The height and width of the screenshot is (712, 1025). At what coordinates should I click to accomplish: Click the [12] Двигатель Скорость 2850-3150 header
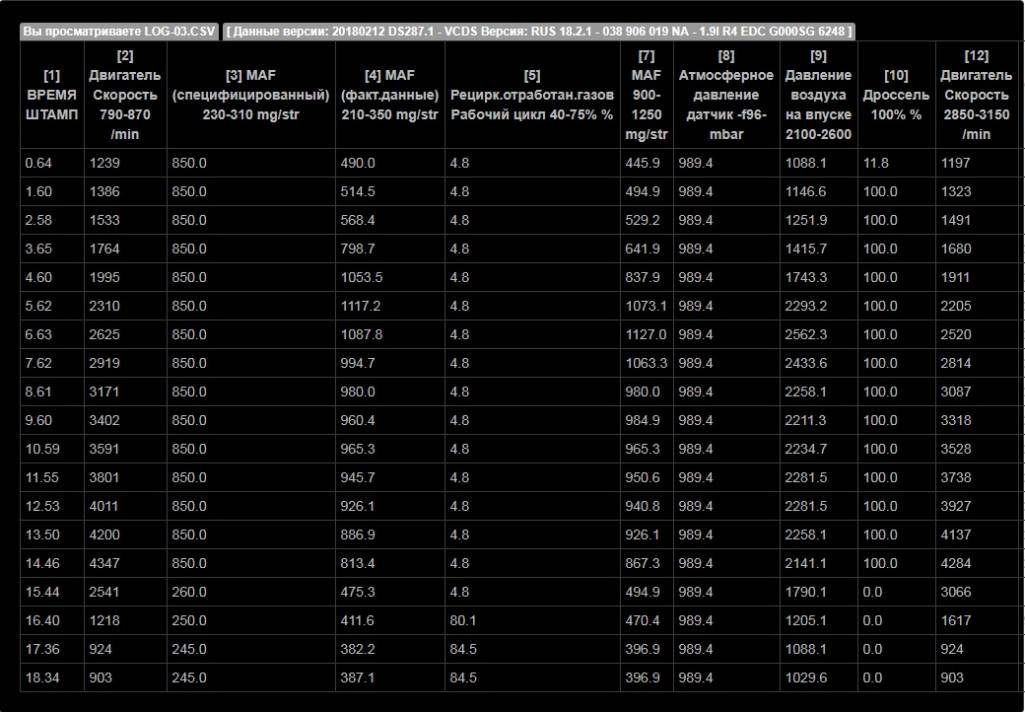pos(976,95)
